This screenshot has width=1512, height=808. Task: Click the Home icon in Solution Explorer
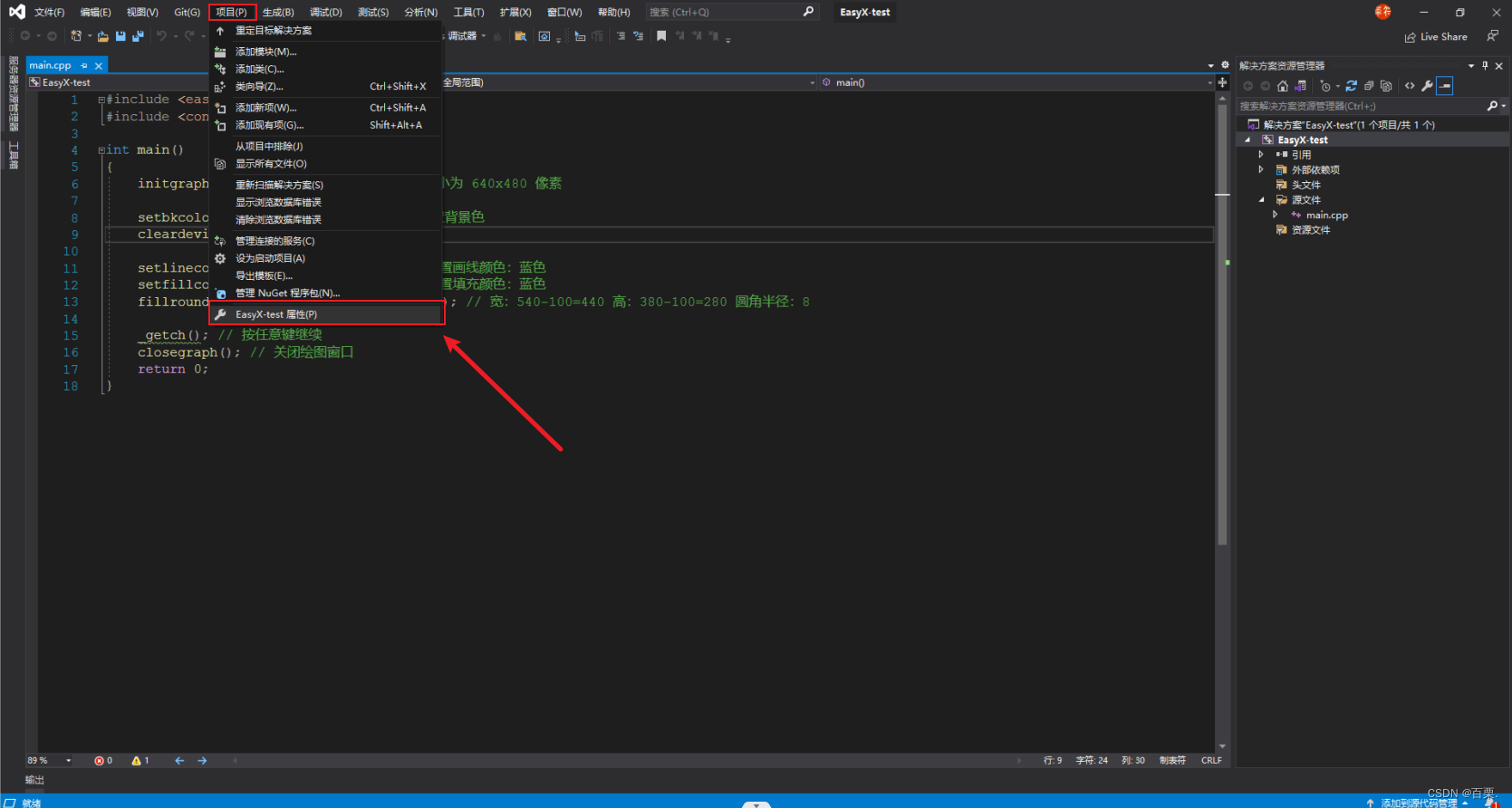1283,86
